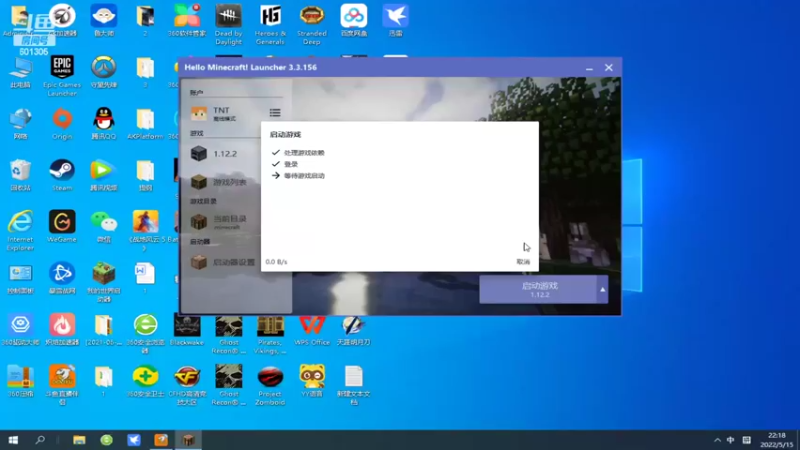Image resolution: width=800 pixels, height=450 pixels.
Task: Open 此电脑 desktop icon
Action: [20, 72]
